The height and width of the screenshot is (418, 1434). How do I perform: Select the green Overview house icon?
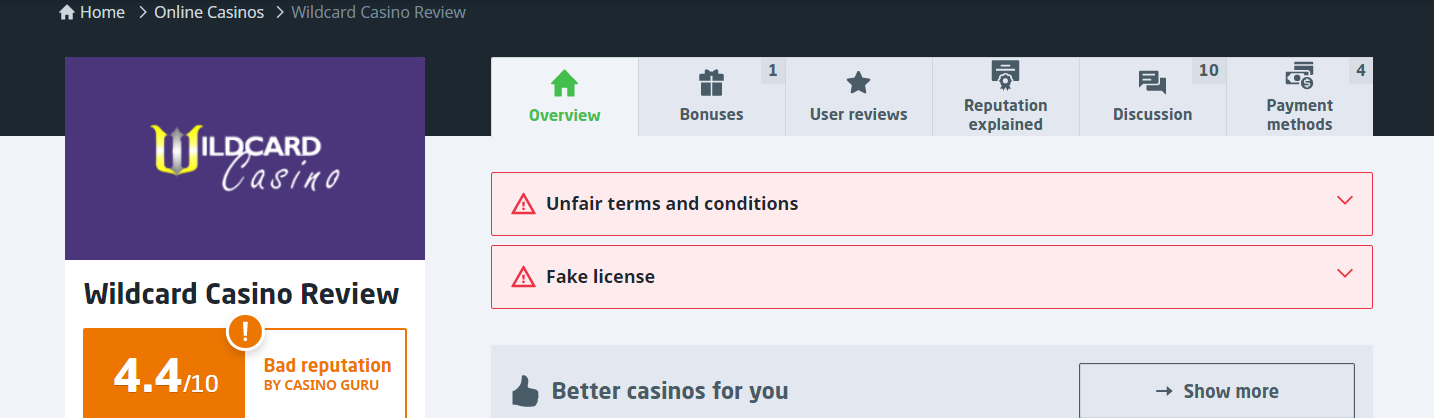tap(565, 82)
